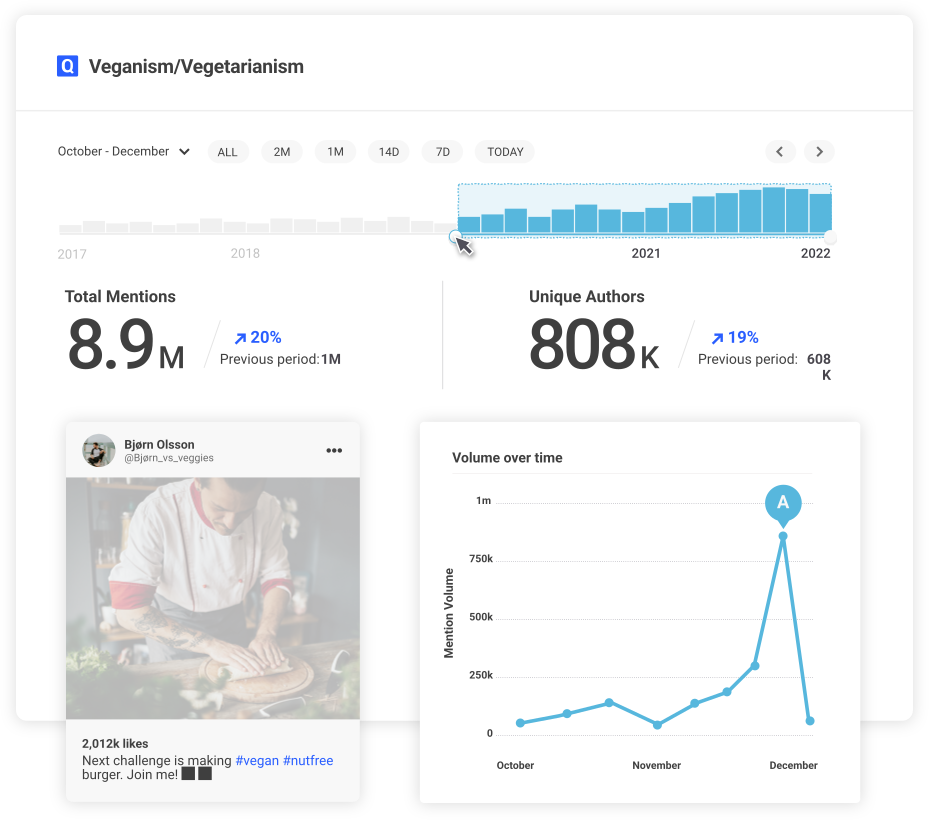
Task: Click the #vegan hashtag link
Action: pos(257,760)
